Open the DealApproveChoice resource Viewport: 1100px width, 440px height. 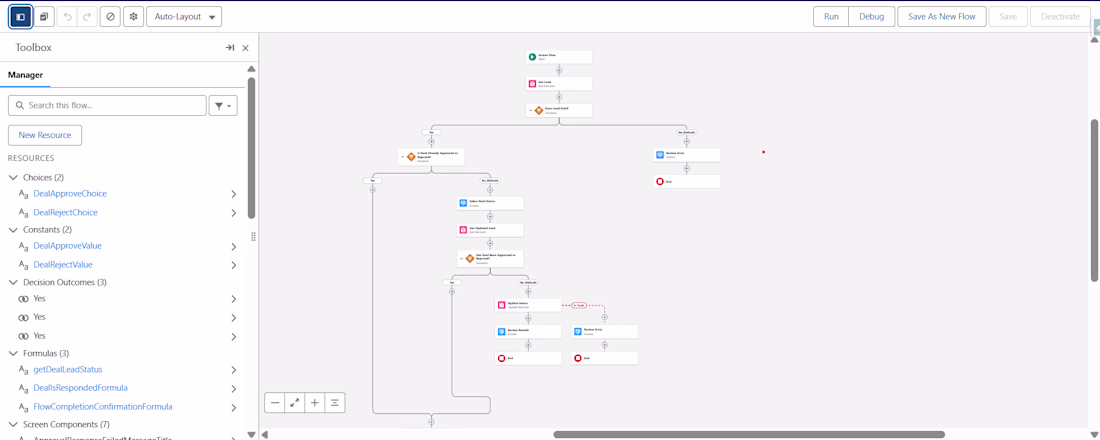70,193
